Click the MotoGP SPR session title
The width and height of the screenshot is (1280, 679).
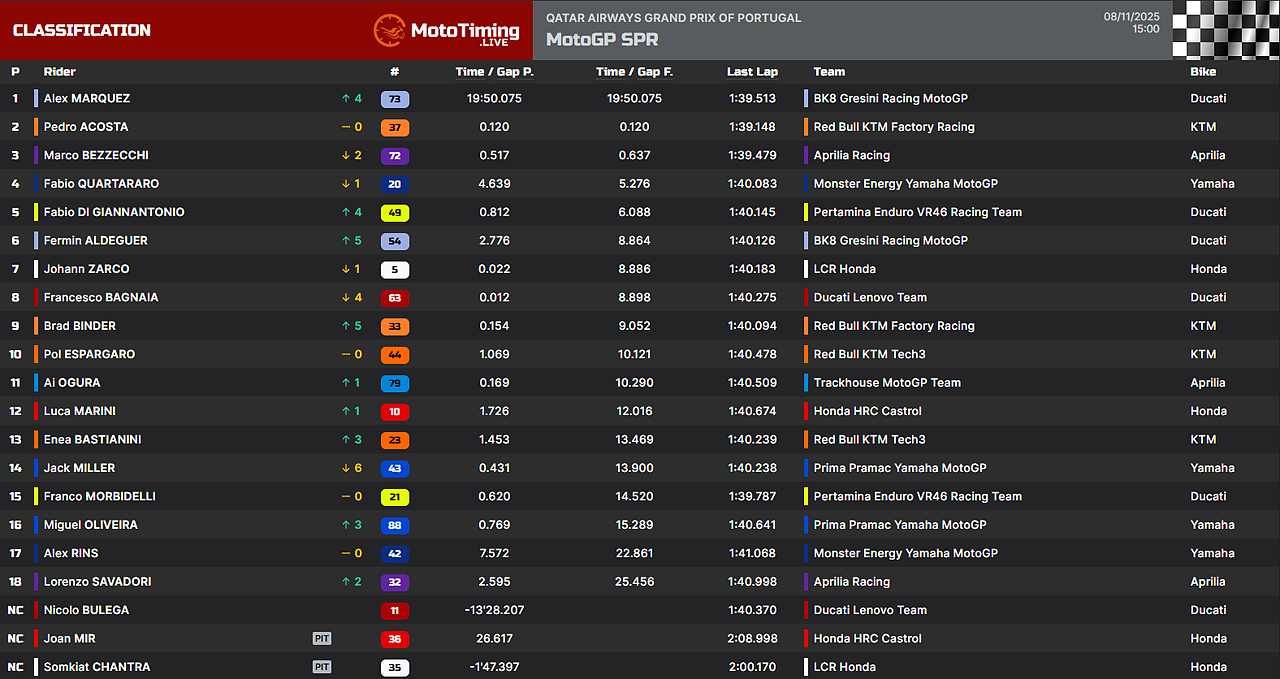coord(602,40)
